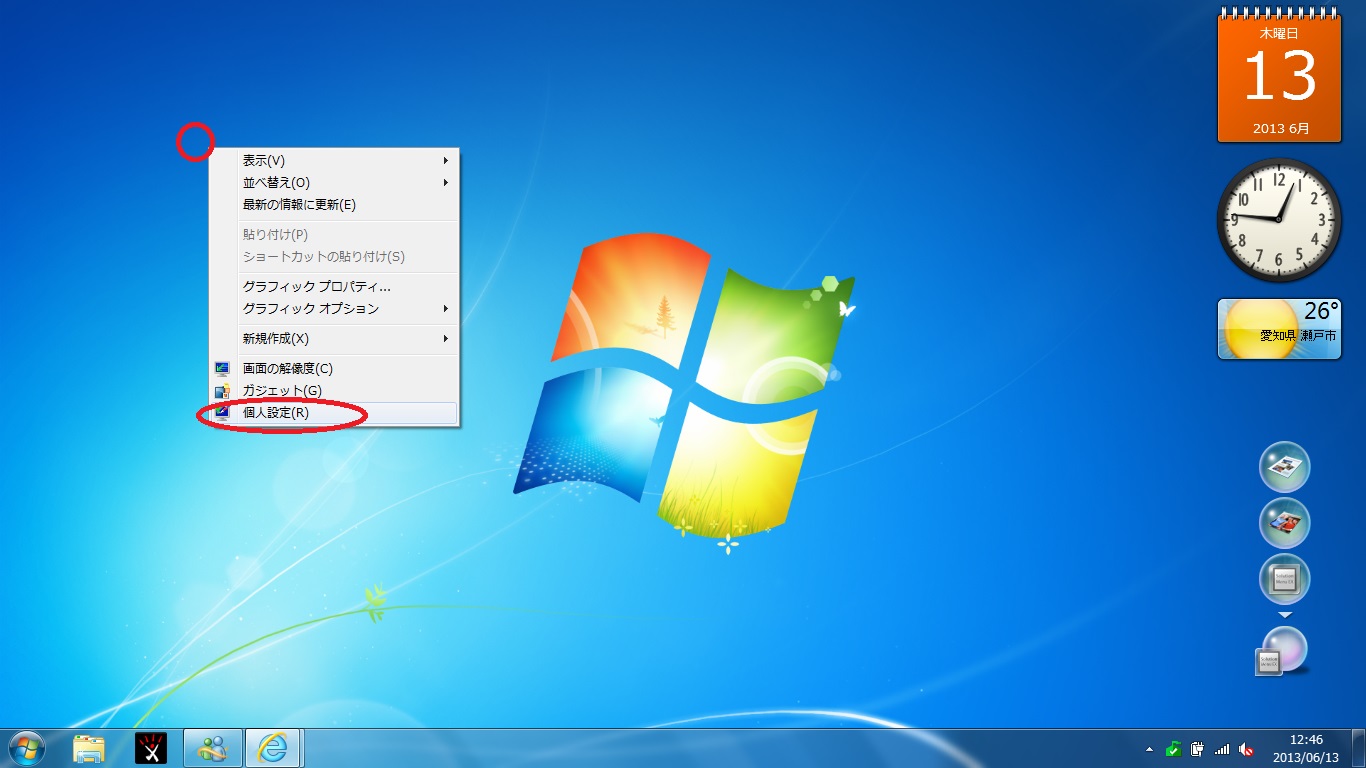Viewport: 1366px width, 768px height.
Task: Launch Internet Explorer from the taskbar
Action: 273,748
